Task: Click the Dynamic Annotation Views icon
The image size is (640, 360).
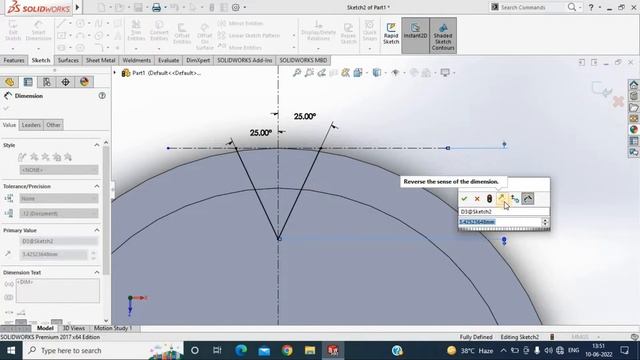Action: 346,73
